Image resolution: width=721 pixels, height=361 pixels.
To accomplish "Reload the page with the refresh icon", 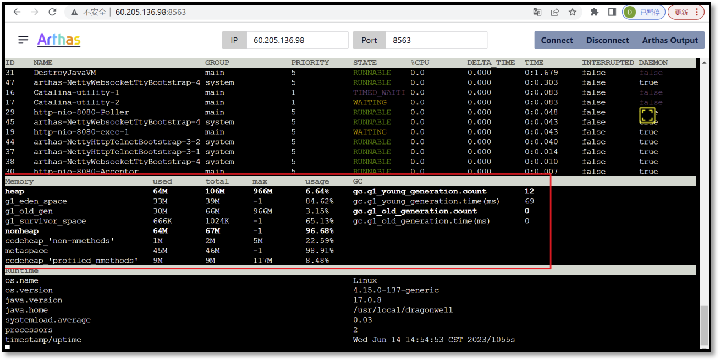I will point(52,12).
